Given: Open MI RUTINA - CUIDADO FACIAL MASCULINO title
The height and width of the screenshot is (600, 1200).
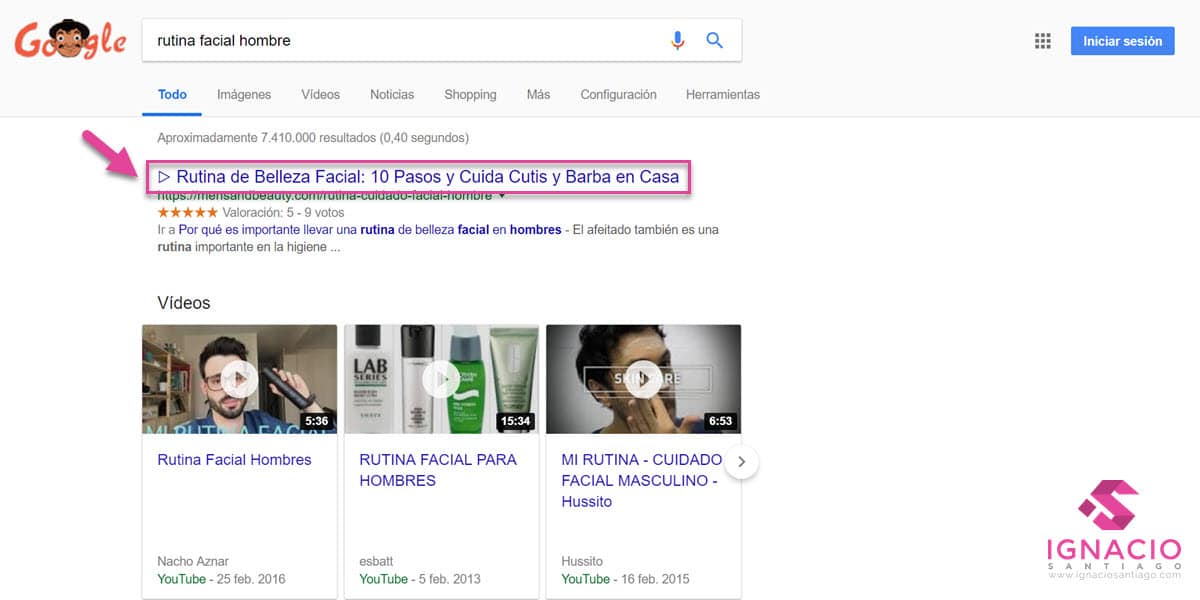Looking at the screenshot, I should pos(641,481).
